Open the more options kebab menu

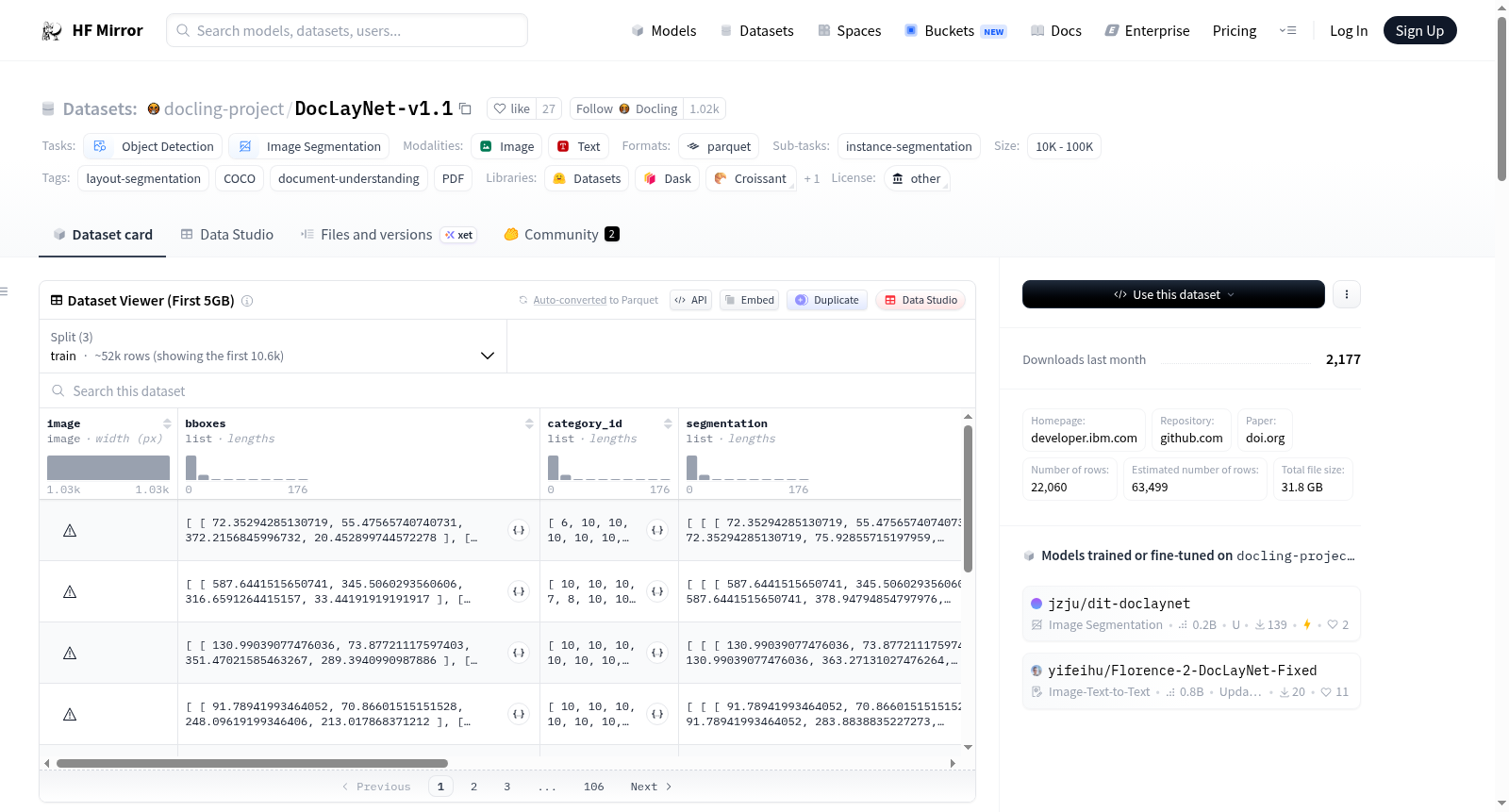click(1346, 294)
